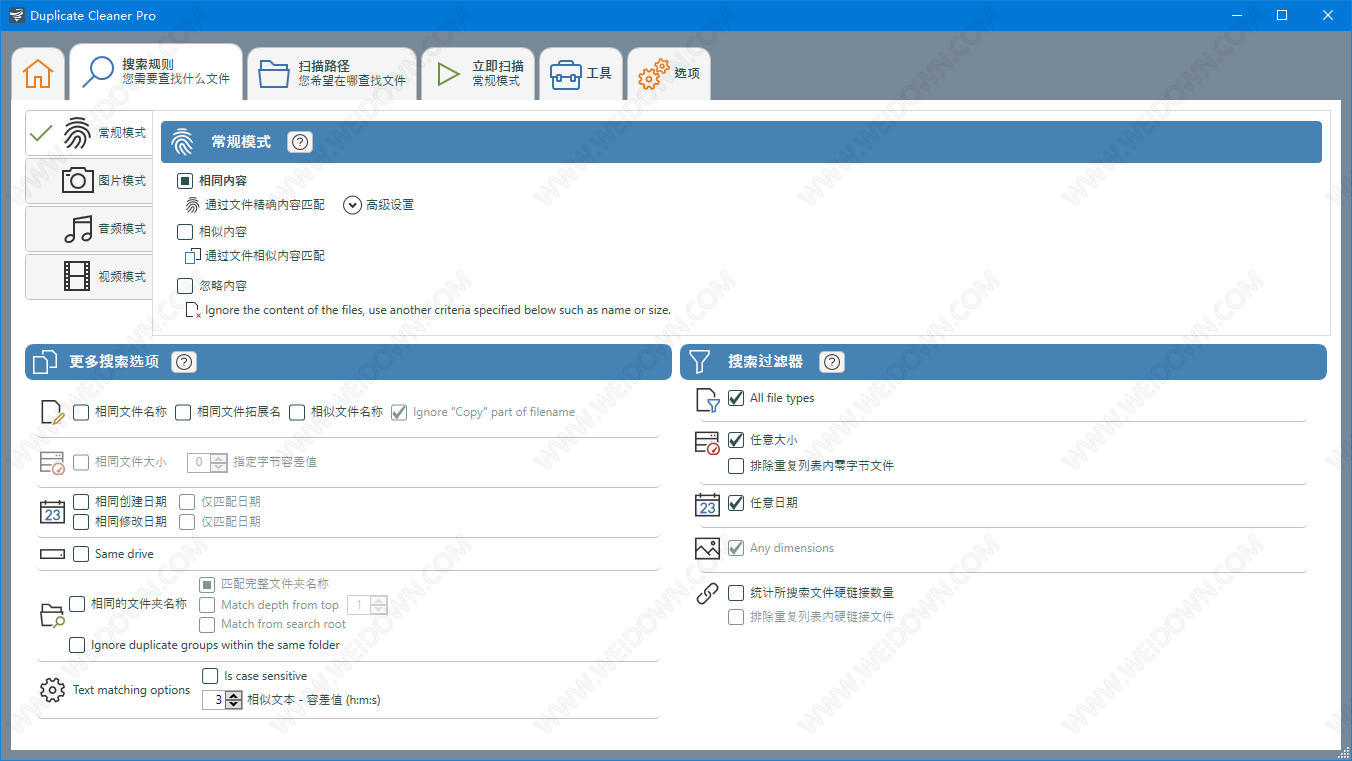Select 常规模式 fingerprint mode in sidebar
This screenshot has height=761, width=1352.
coord(90,133)
